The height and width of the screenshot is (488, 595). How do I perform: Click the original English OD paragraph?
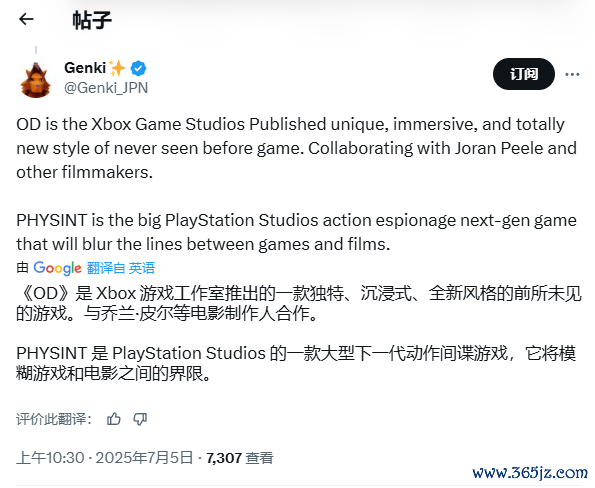point(296,148)
